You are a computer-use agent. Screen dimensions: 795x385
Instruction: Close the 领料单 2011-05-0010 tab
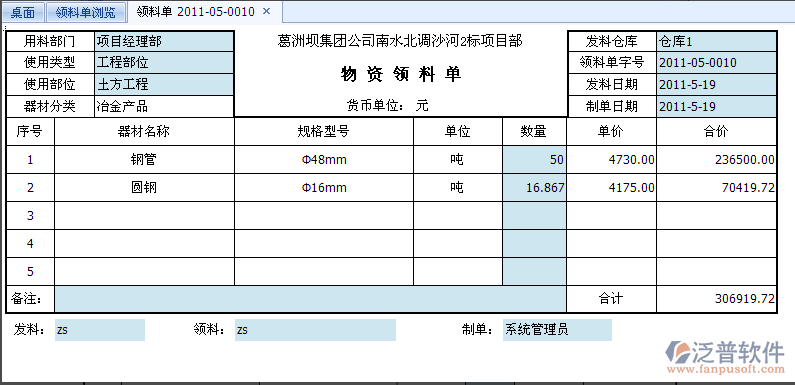pos(267,12)
